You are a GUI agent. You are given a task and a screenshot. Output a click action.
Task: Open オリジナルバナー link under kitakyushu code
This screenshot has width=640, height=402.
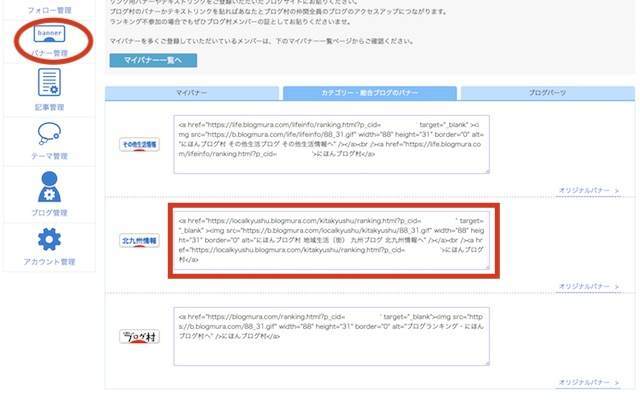pos(589,286)
